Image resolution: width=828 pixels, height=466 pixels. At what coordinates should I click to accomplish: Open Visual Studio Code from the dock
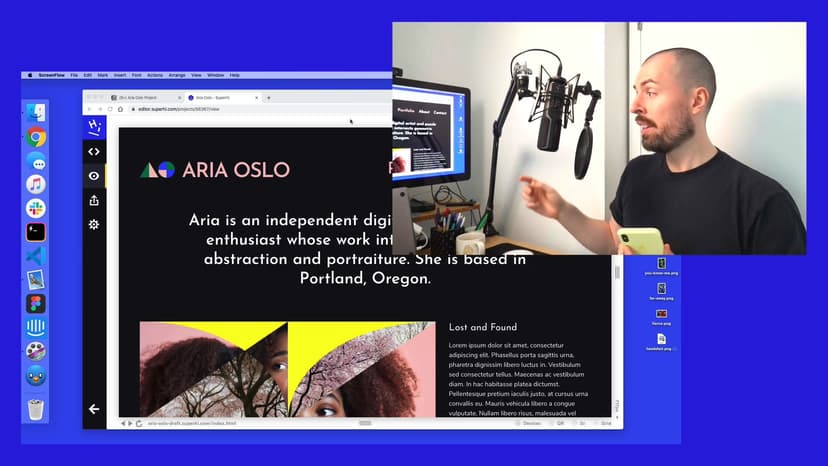[36, 256]
